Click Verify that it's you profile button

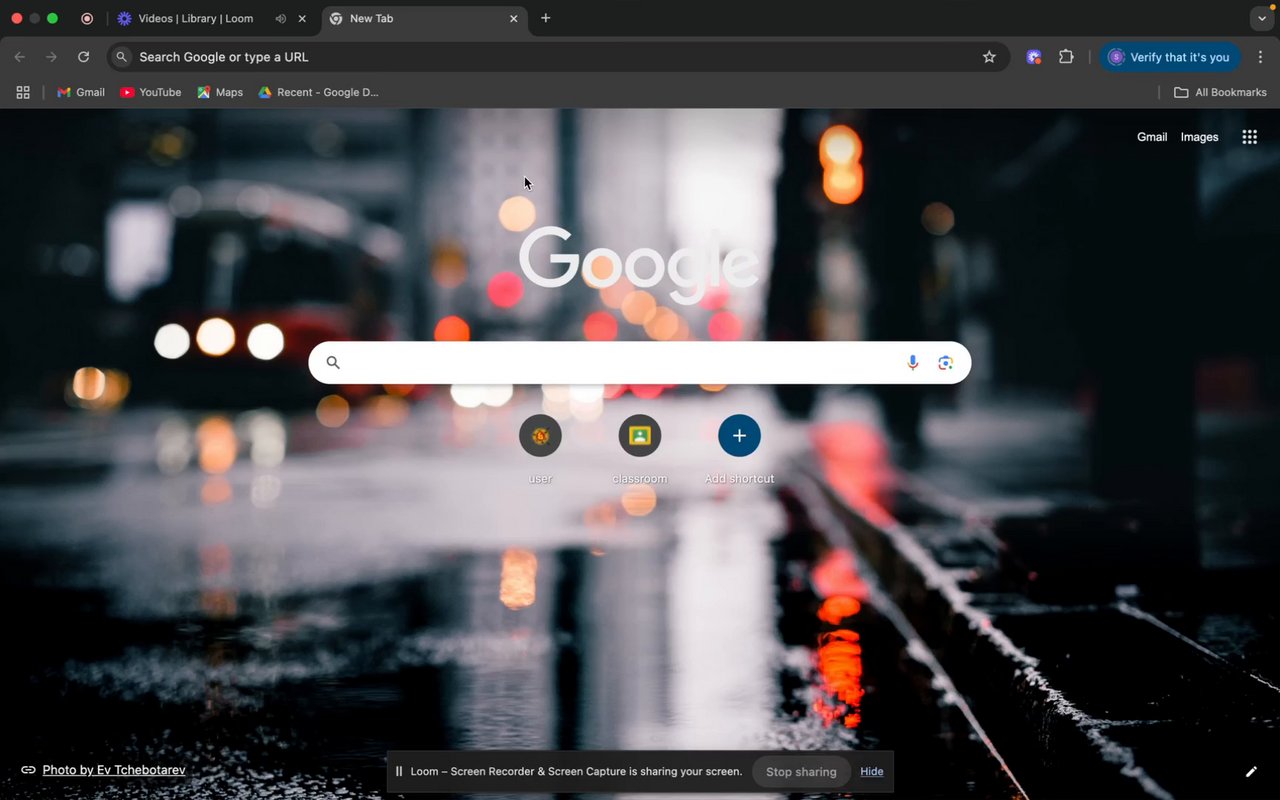(1170, 57)
